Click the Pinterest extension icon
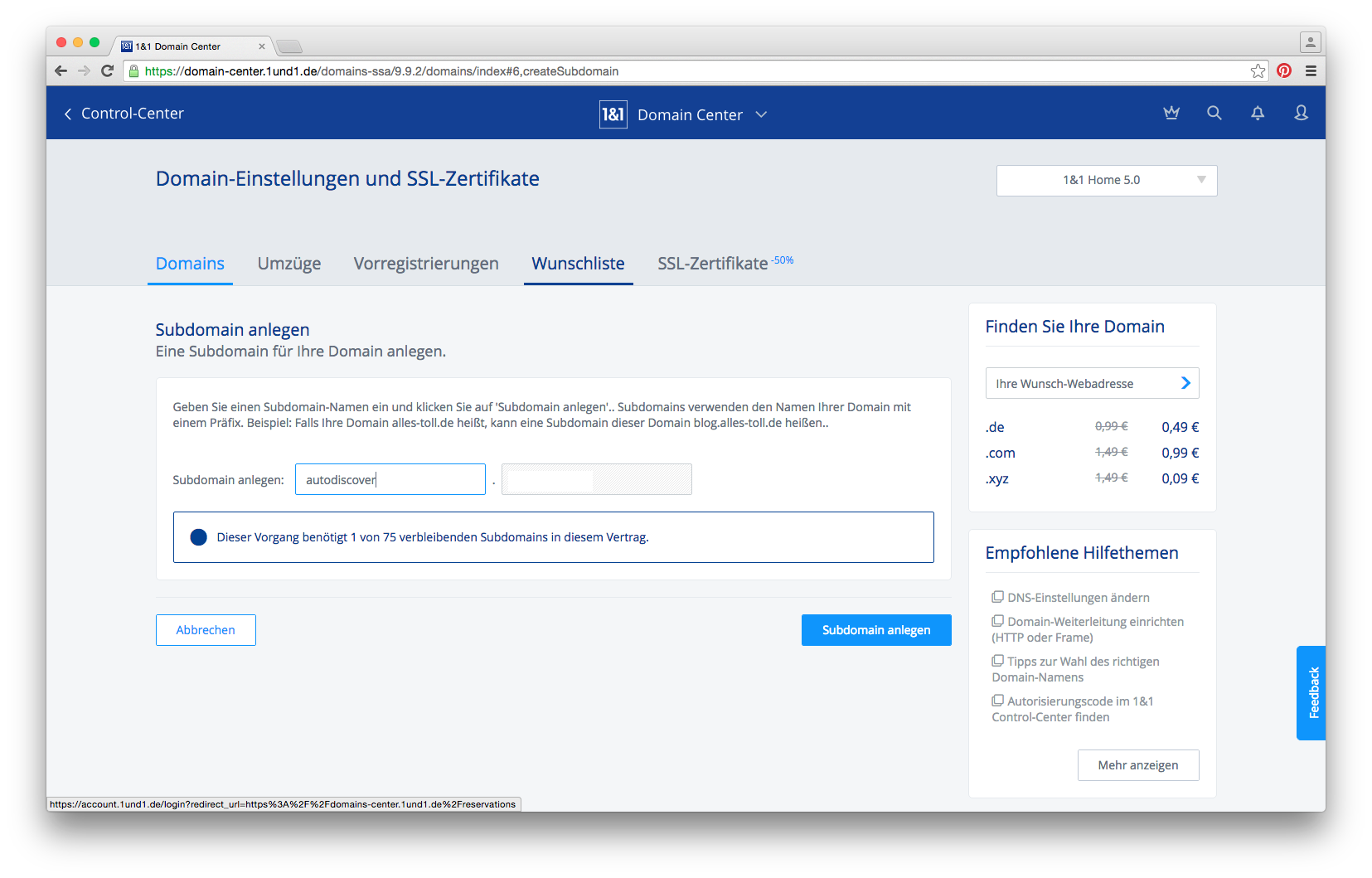Viewport: 1372px width, 878px height. (x=1283, y=71)
